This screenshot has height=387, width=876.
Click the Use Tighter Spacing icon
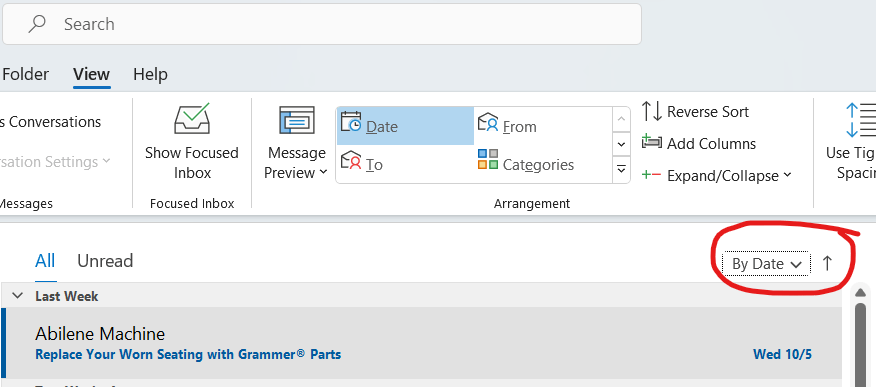tap(861, 120)
